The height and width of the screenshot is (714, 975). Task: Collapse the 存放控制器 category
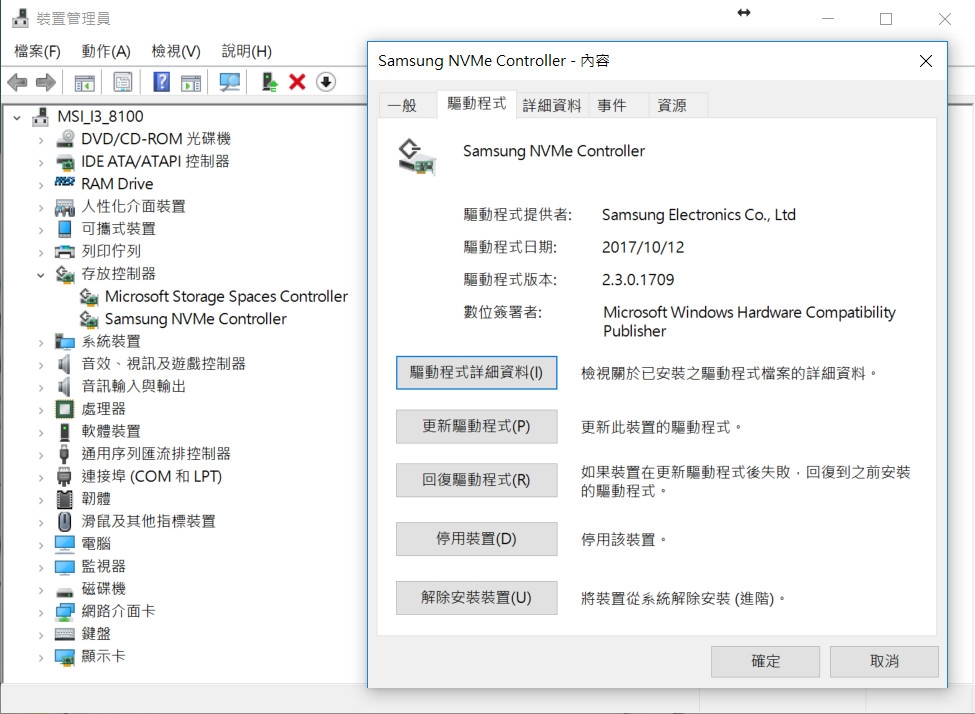40,274
